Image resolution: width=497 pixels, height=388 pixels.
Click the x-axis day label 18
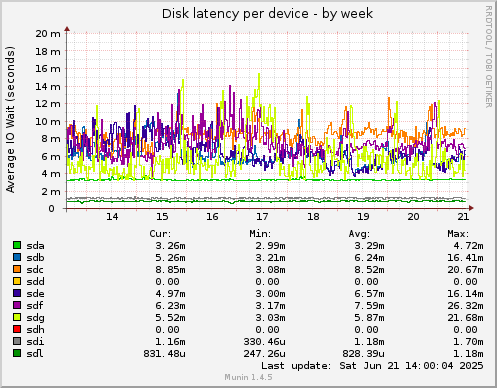(313, 217)
